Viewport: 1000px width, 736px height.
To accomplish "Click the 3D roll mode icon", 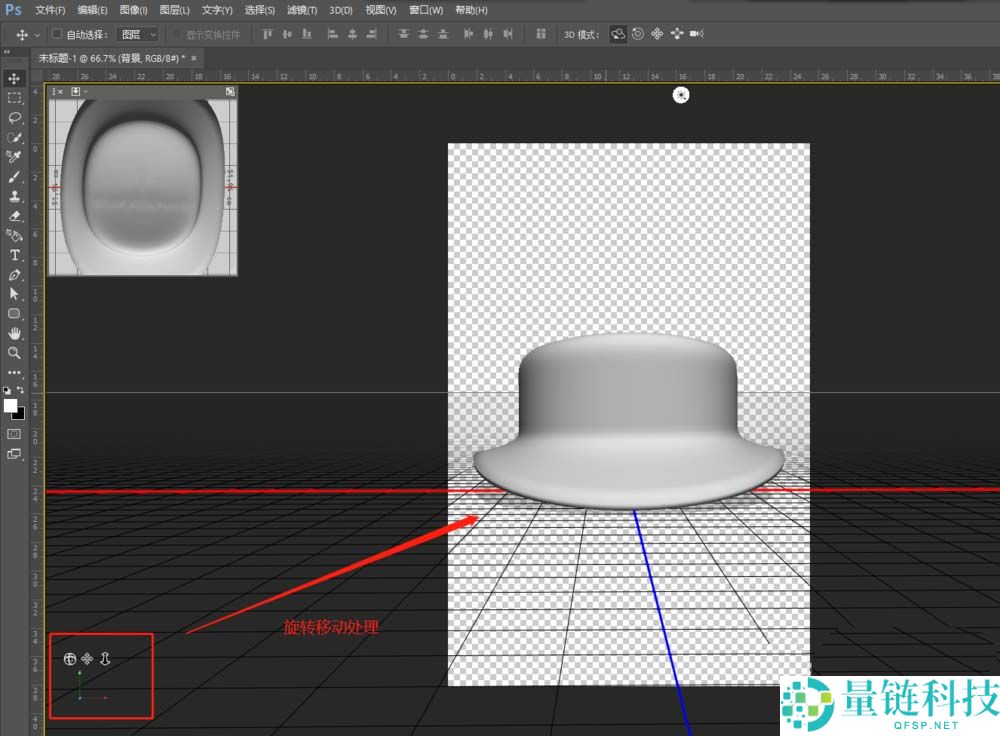I will tap(638, 34).
